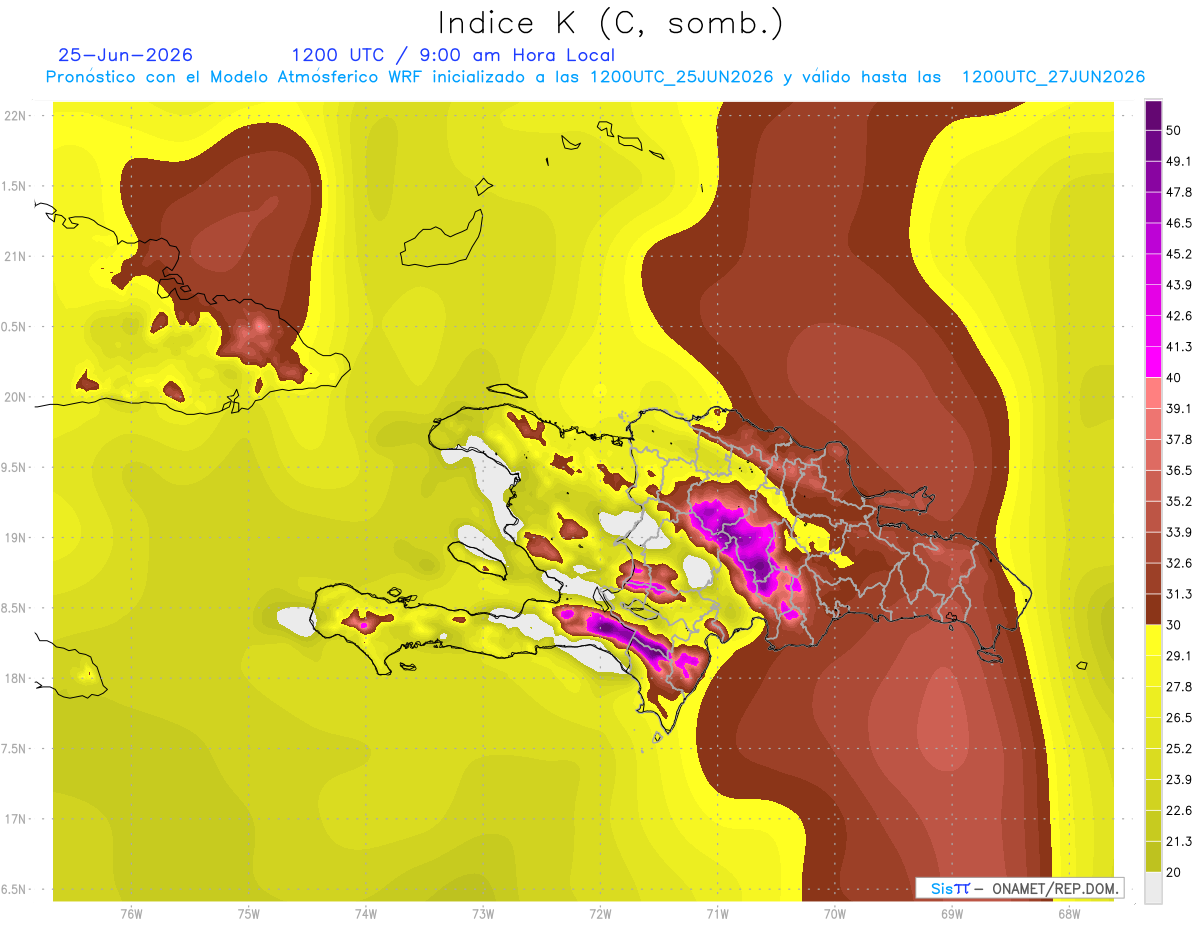Click the legend value '32.6'
The image size is (1200, 927).
(x=1178, y=563)
